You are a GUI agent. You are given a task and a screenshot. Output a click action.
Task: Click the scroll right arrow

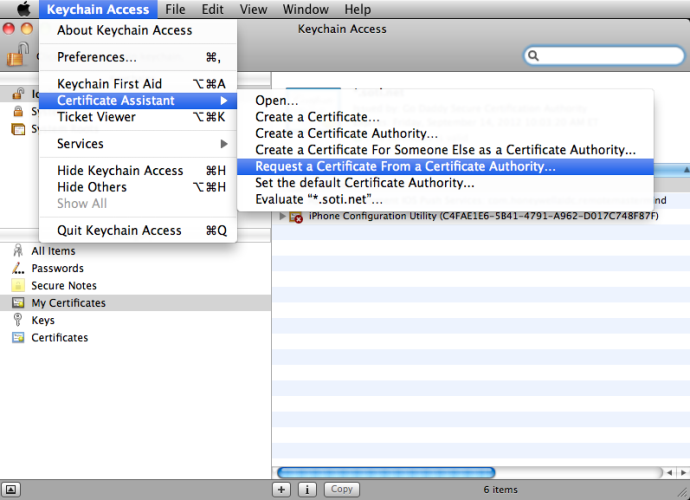click(683, 473)
